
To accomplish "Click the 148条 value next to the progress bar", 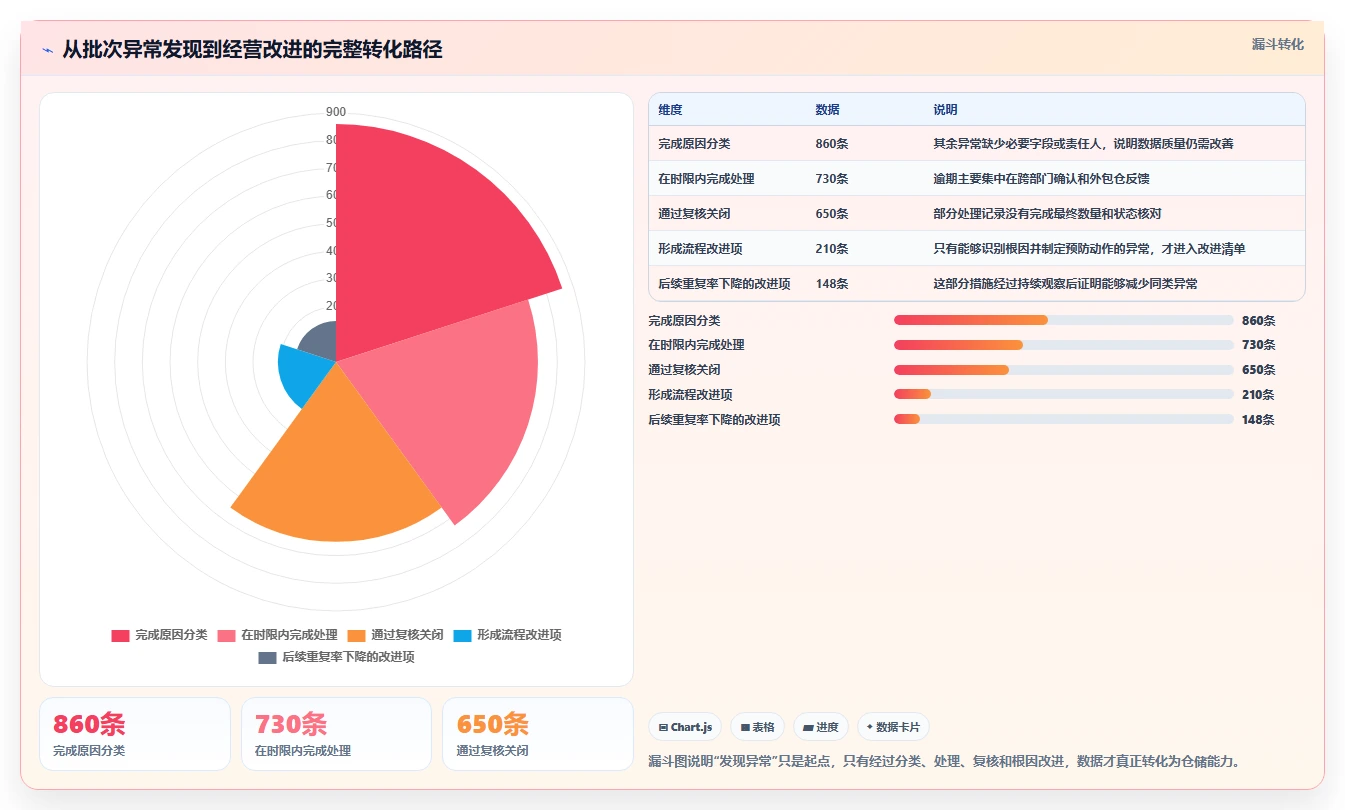I will (1258, 420).
